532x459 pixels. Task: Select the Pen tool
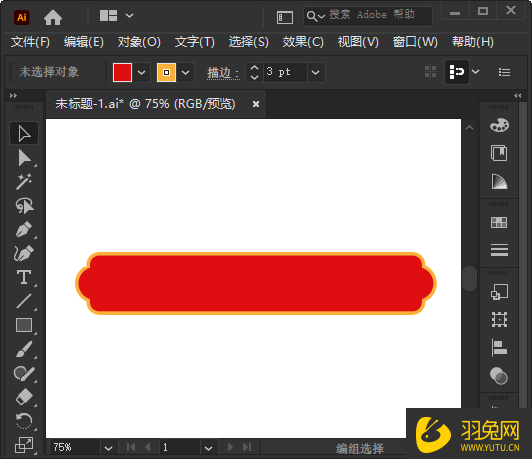click(24, 229)
